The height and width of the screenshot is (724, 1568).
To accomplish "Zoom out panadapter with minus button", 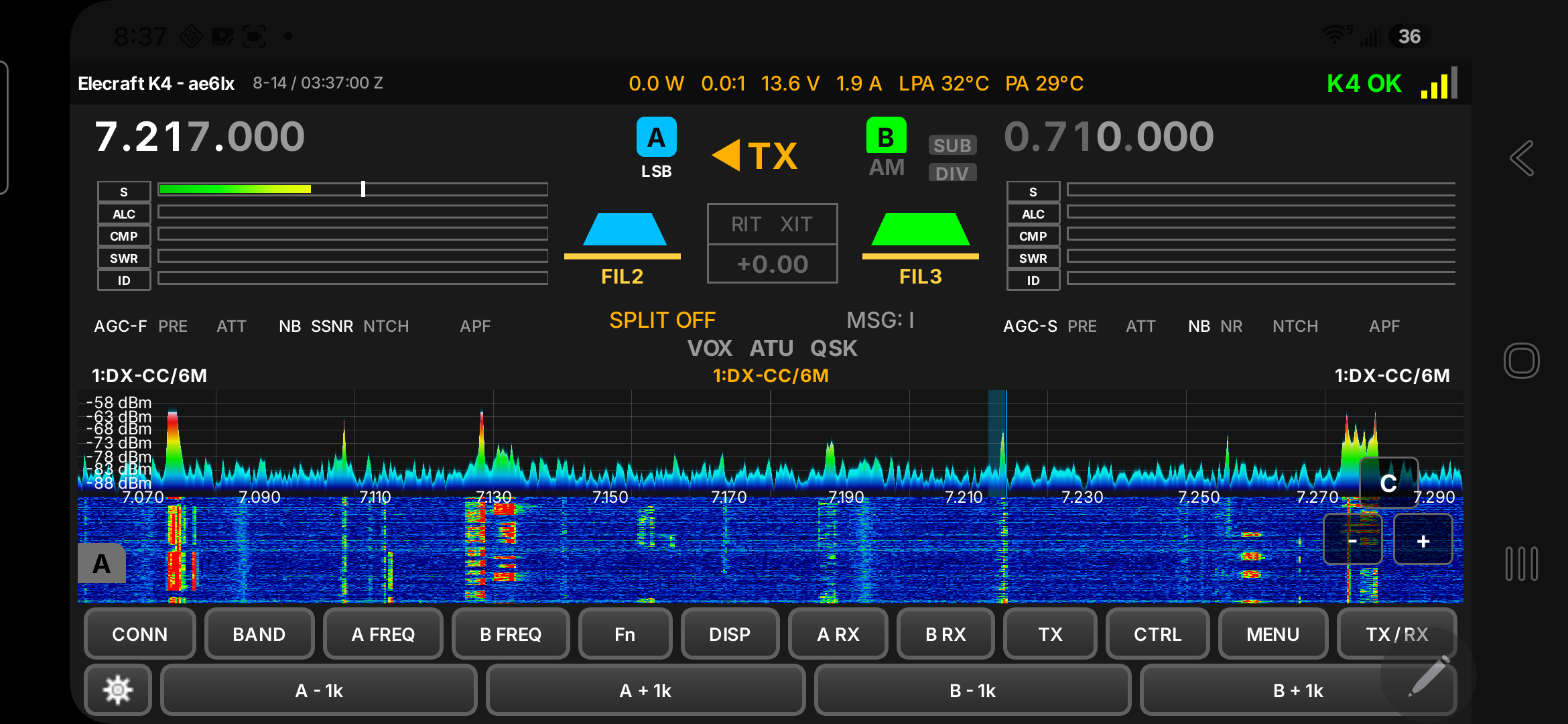I will point(1352,540).
